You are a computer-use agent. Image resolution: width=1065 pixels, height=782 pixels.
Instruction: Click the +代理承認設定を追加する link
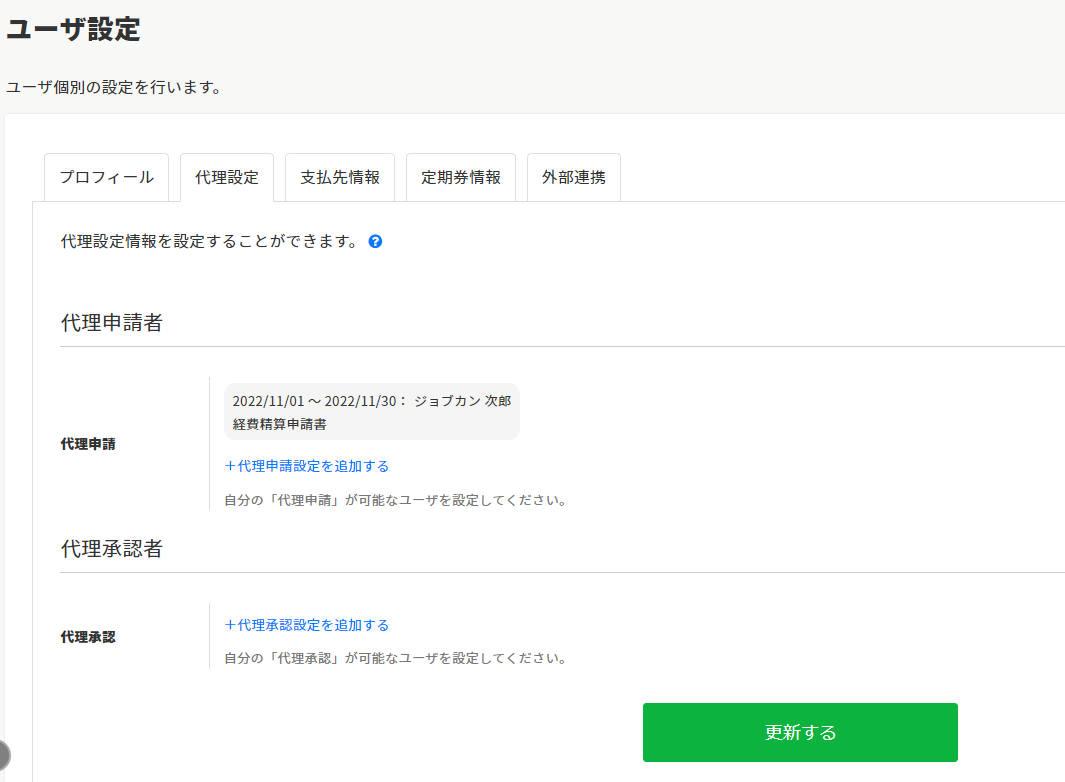[x=306, y=625]
